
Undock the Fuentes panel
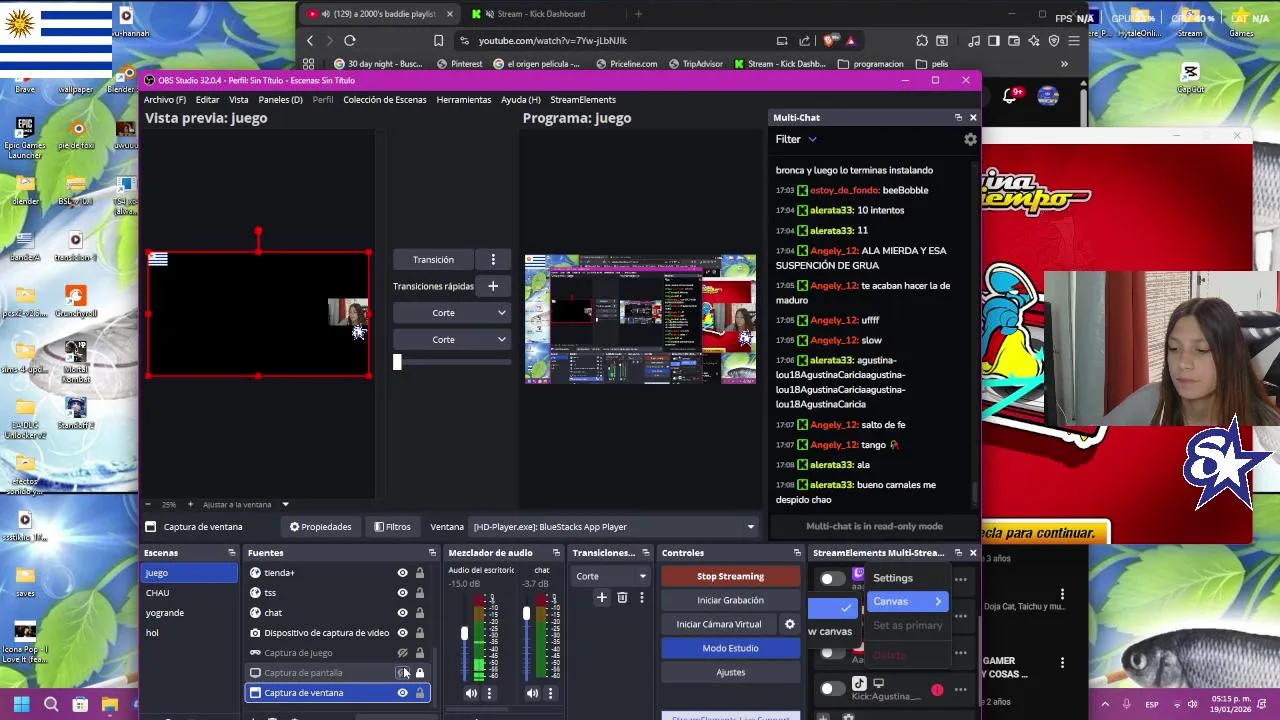pyautogui.click(x=432, y=553)
